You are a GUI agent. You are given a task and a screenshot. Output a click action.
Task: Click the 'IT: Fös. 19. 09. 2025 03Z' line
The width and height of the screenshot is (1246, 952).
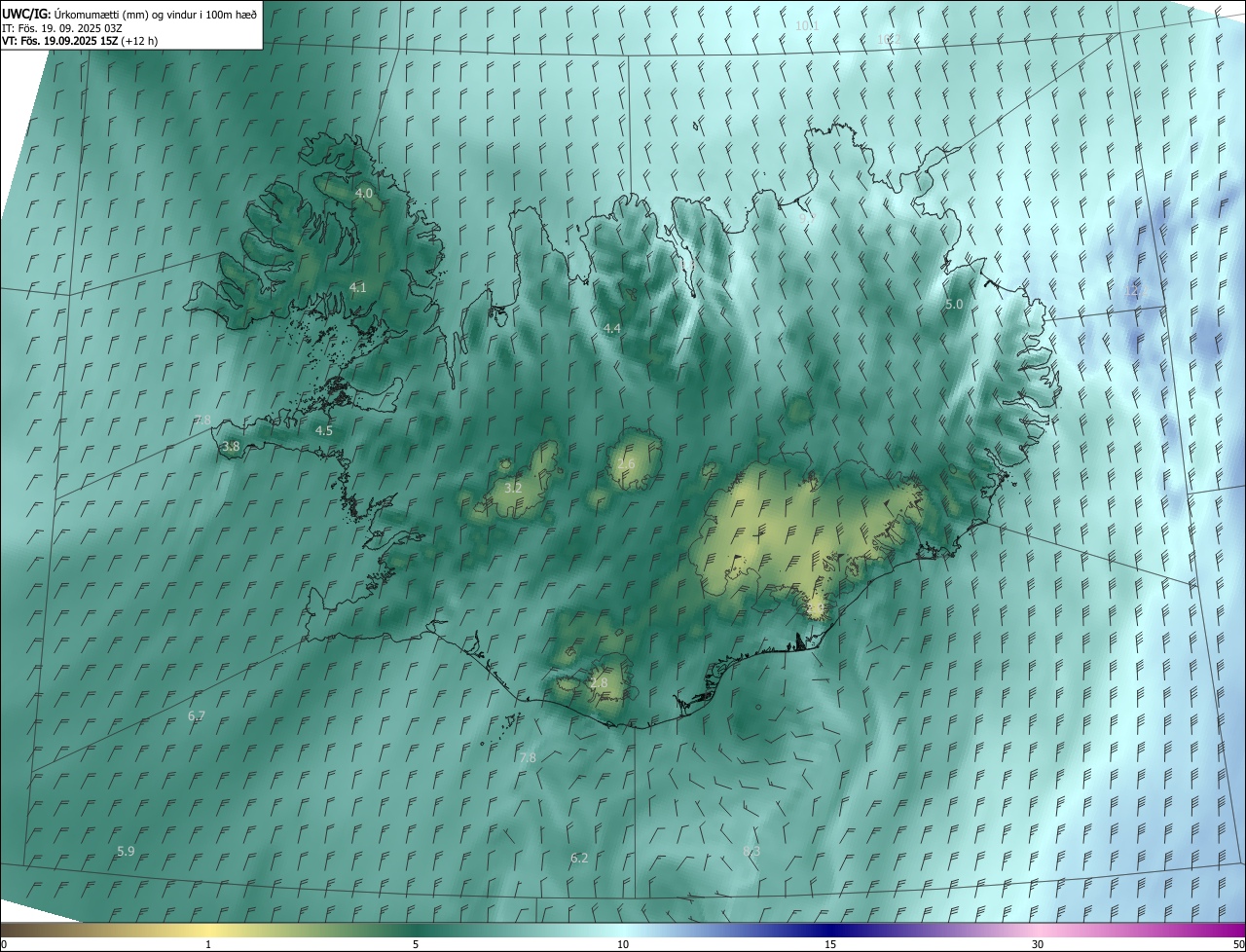point(62,28)
